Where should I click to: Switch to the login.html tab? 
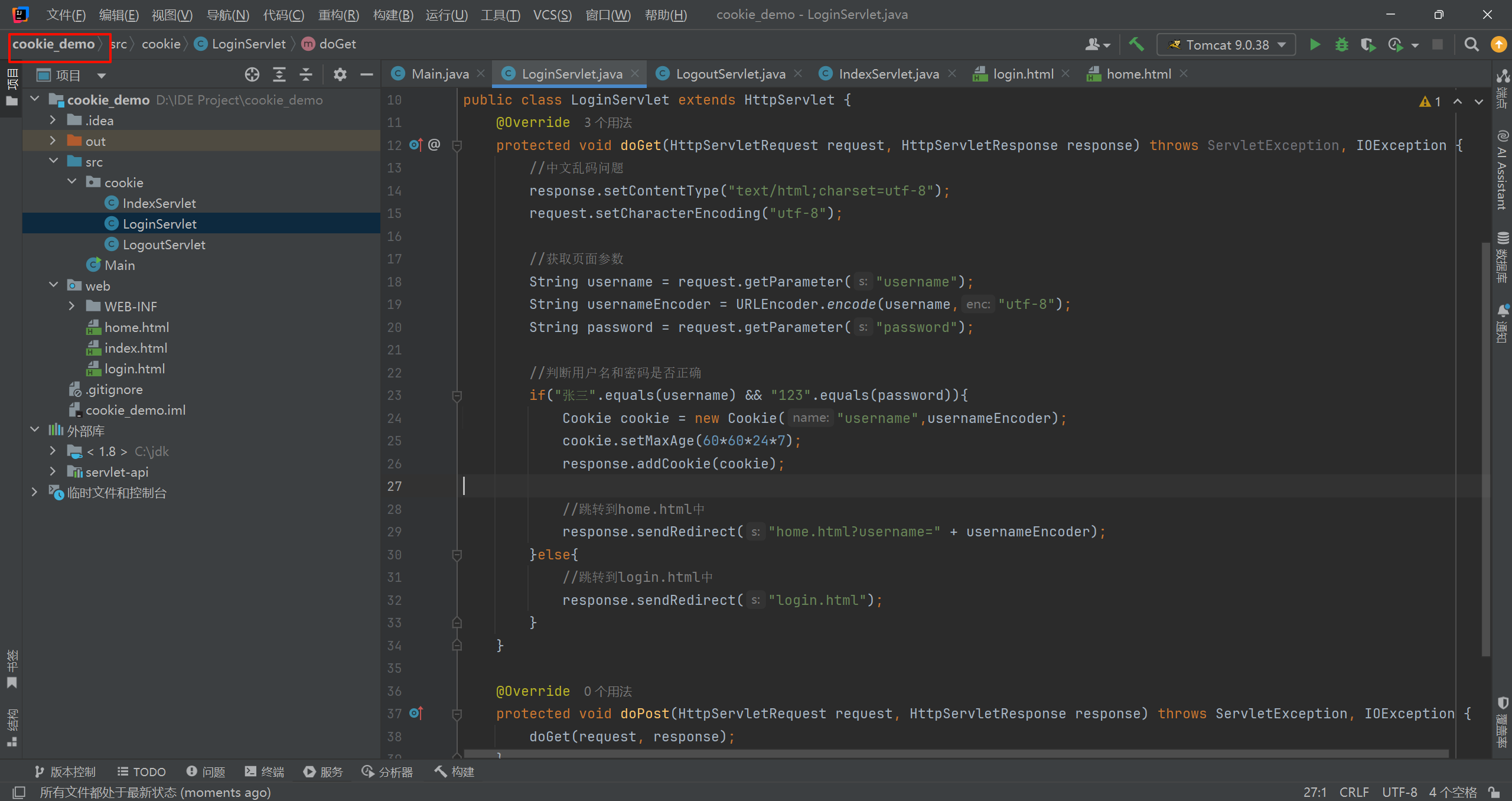pyautogui.click(x=1023, y=74)
